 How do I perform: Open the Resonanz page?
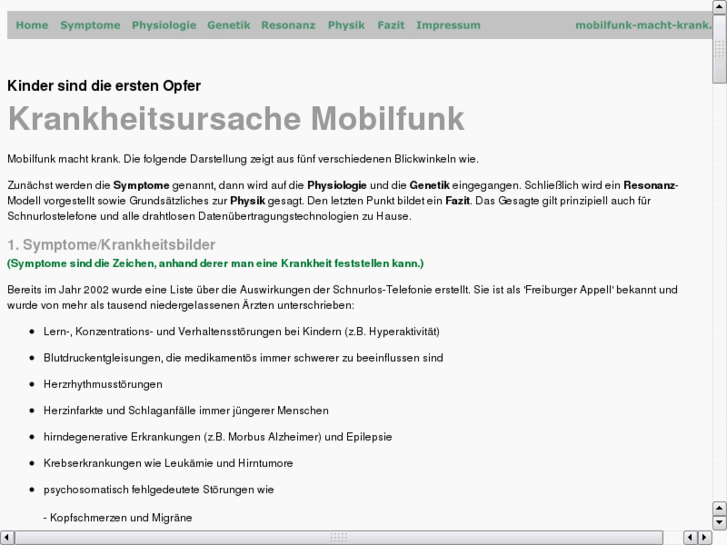coord(288,25)
